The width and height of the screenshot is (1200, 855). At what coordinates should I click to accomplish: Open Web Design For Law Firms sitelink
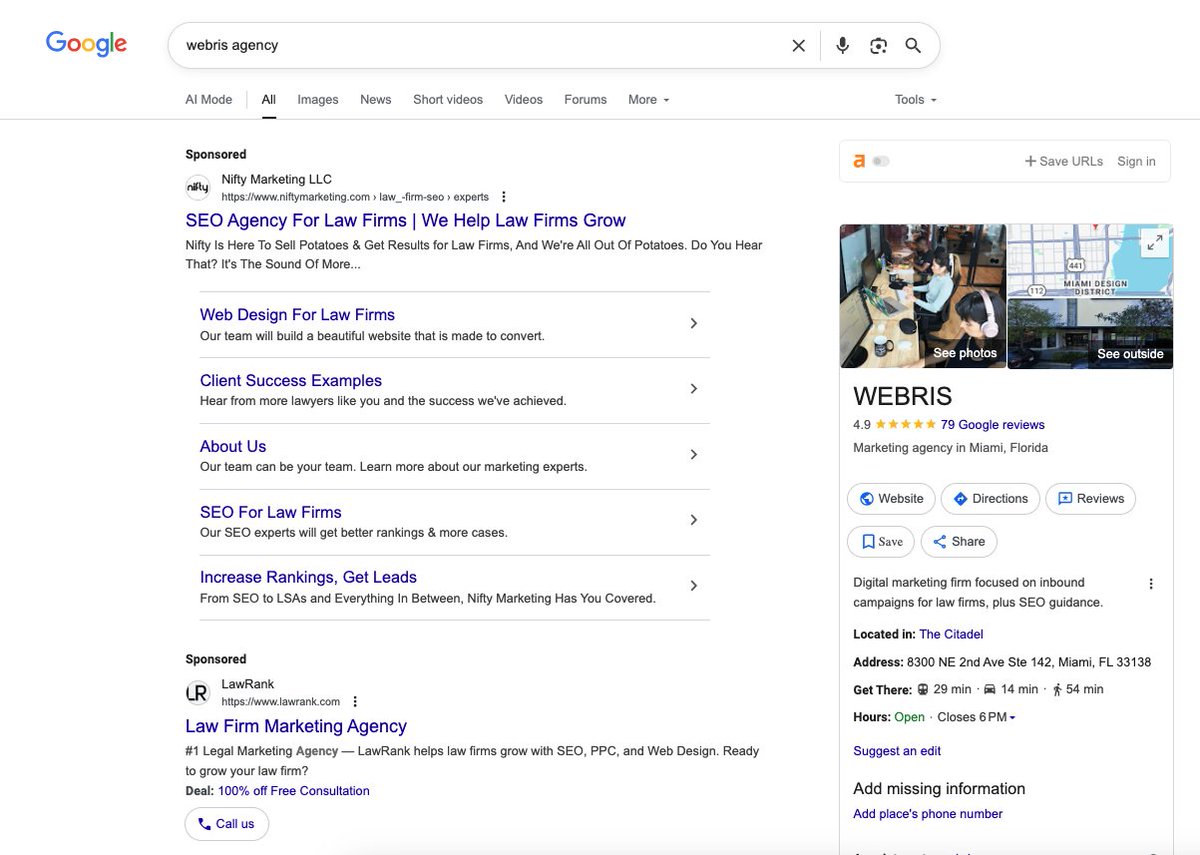coord(297,315)
